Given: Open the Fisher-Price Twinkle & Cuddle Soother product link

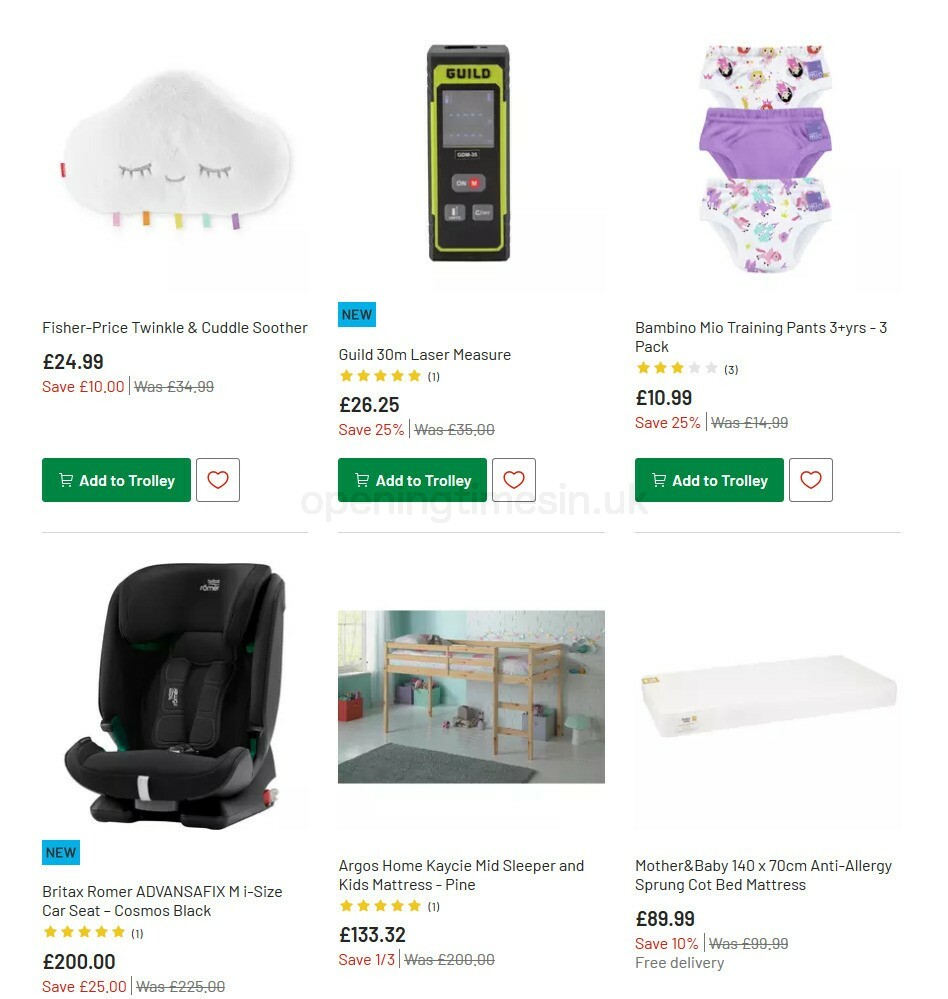Looking at the screenshot, I should click(x=174, y=327).
